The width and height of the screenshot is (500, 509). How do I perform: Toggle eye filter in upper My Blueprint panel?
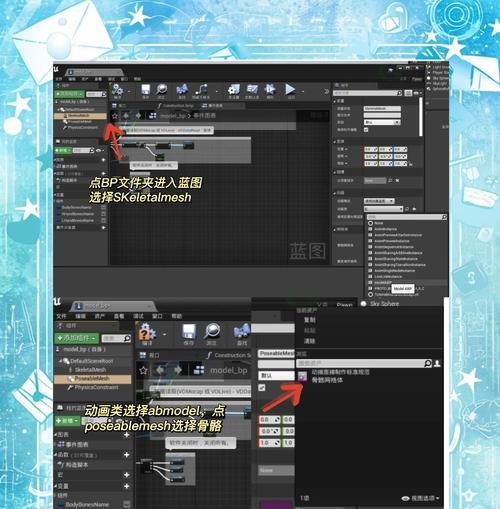click(x=99, y=151)
